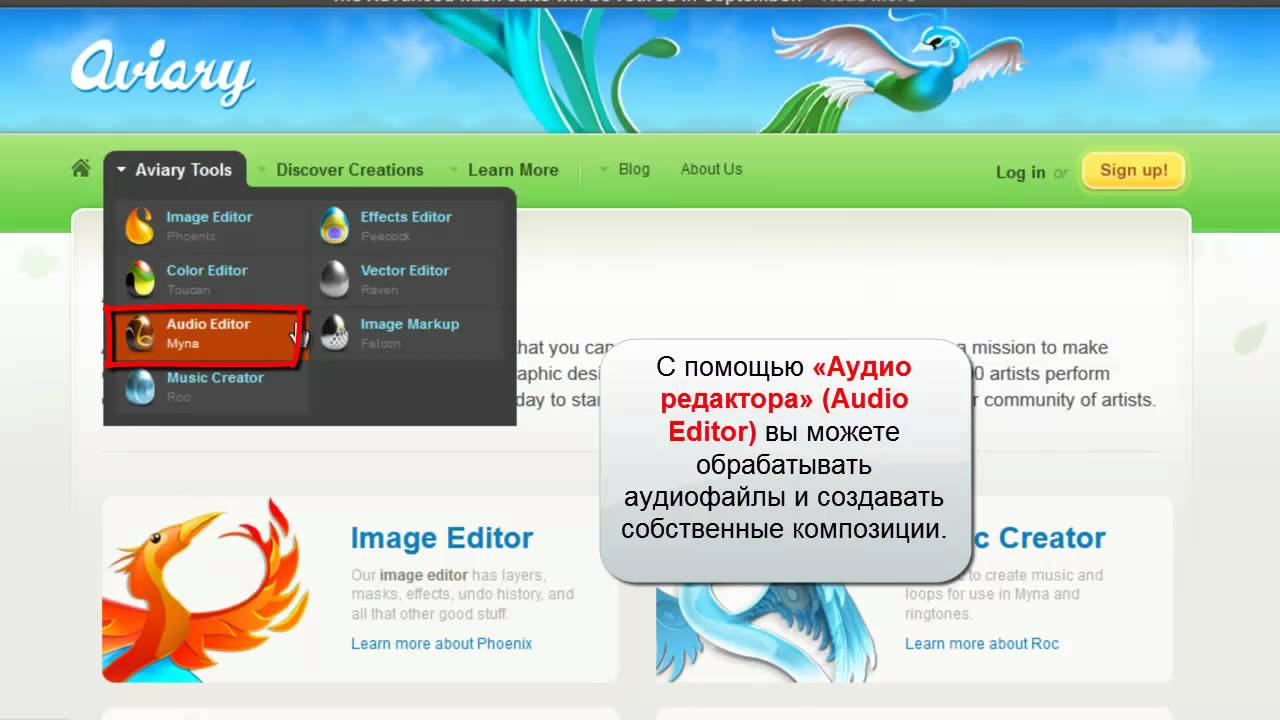Click the Raven egg icon for Vector Editor
Viewport: 1280px width, 720px height.
(x=334, y=279)
